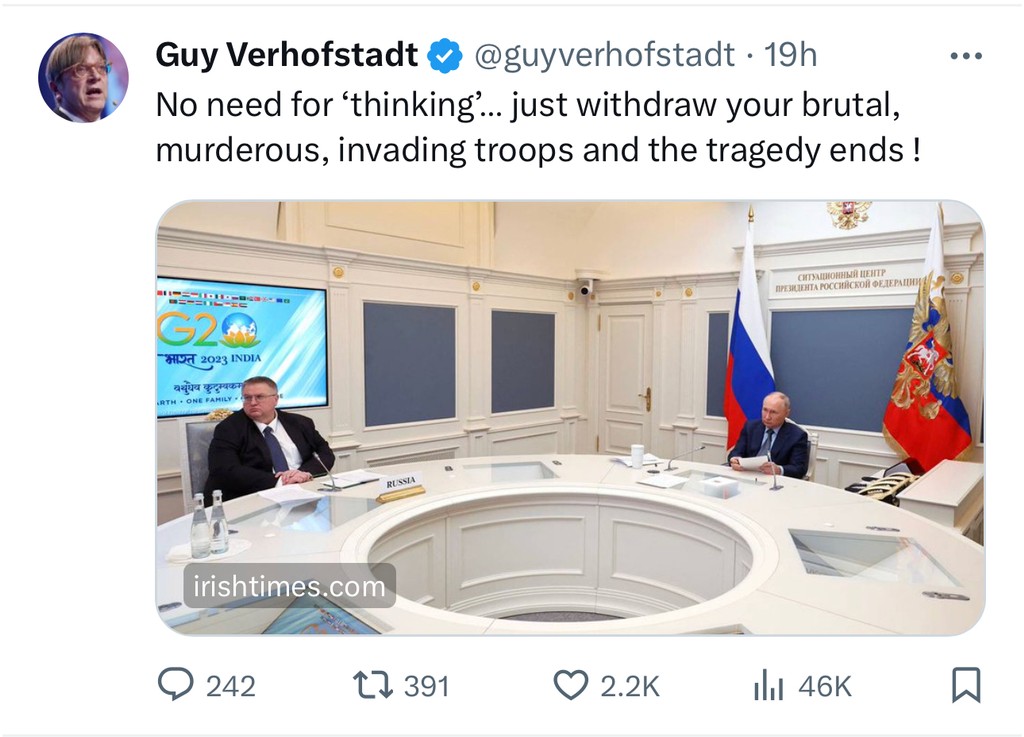Screen dimensions: 1024x737
Task: Click the G20 India screen in the photo
Action: click(x=241, y=344)
